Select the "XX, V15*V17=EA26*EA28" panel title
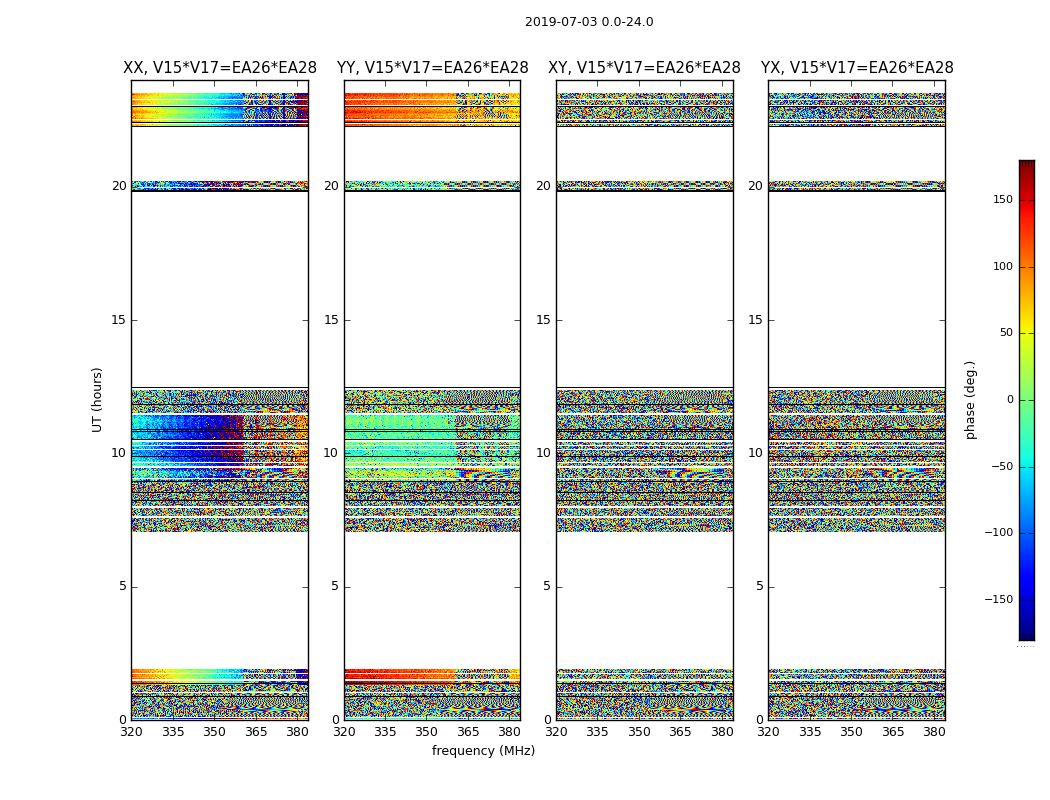 click(x=220, y=68)
